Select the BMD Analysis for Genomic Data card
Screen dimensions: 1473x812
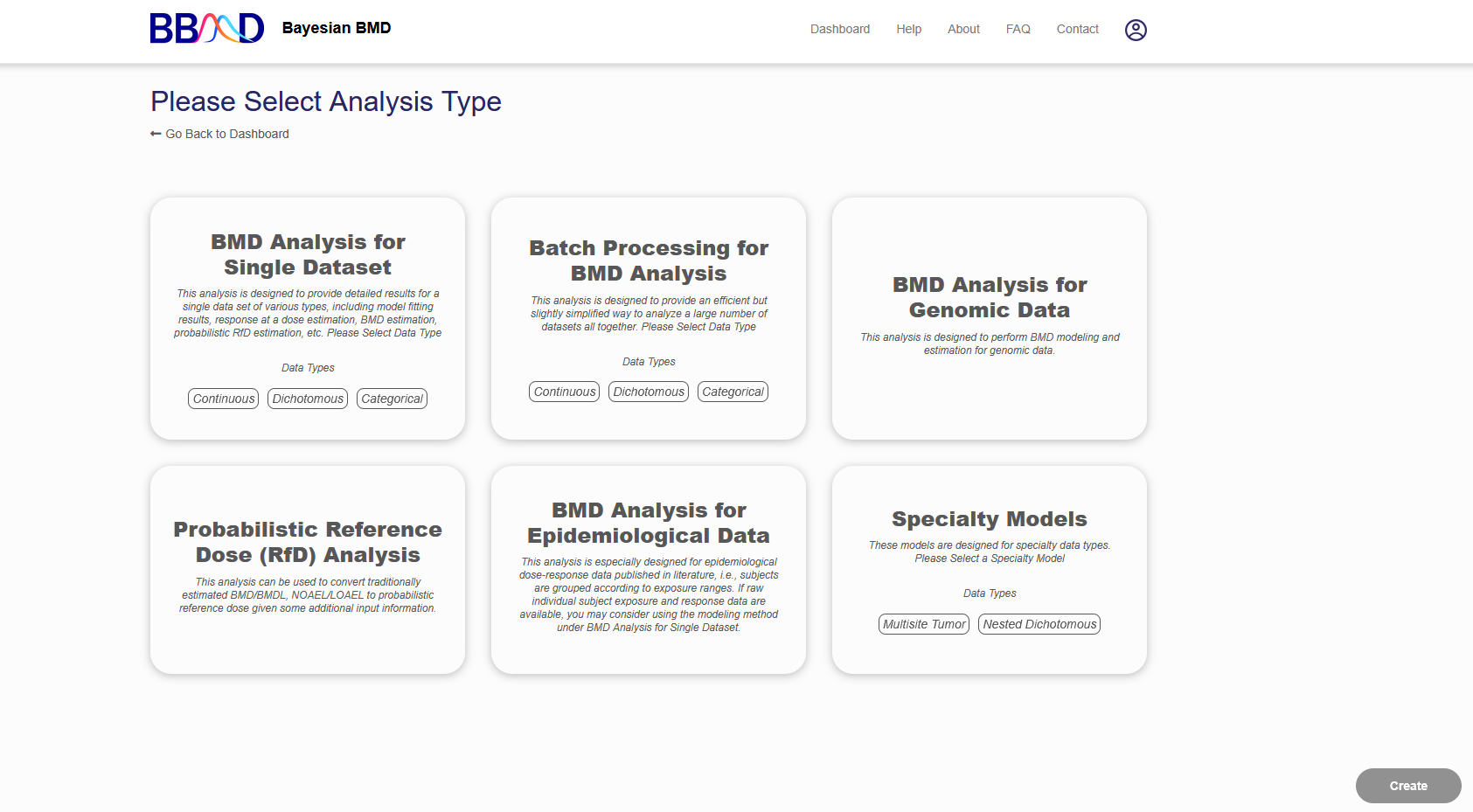(989, 318)
